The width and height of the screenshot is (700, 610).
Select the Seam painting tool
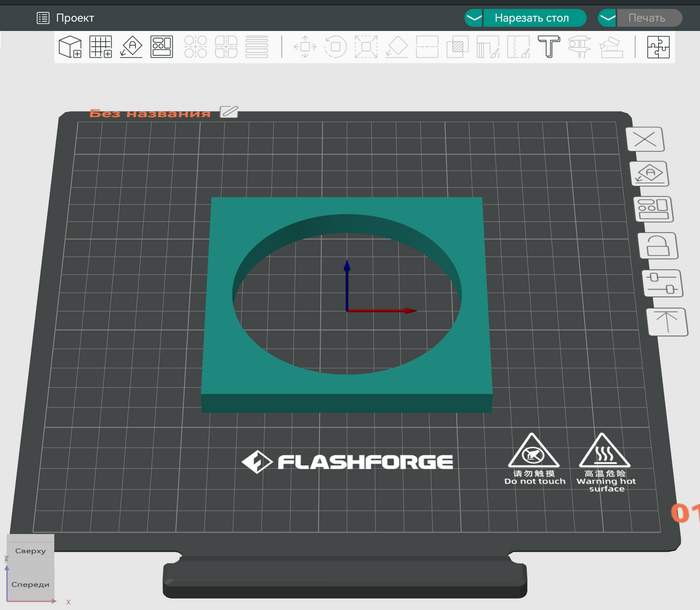[518, 47]
